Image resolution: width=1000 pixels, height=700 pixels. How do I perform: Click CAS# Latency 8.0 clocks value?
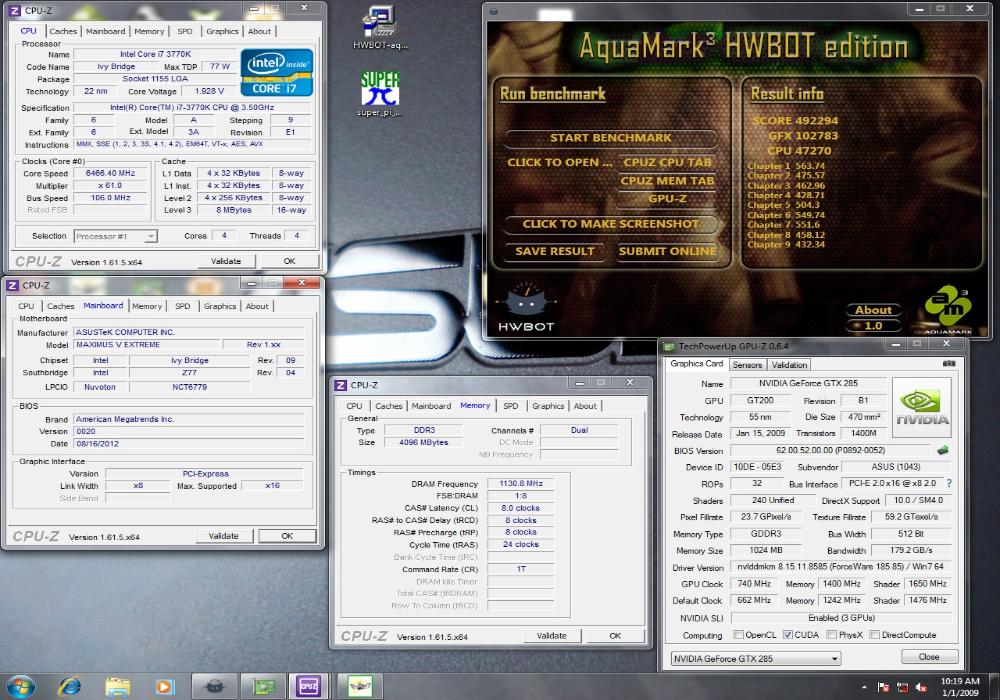click(520, 508)
